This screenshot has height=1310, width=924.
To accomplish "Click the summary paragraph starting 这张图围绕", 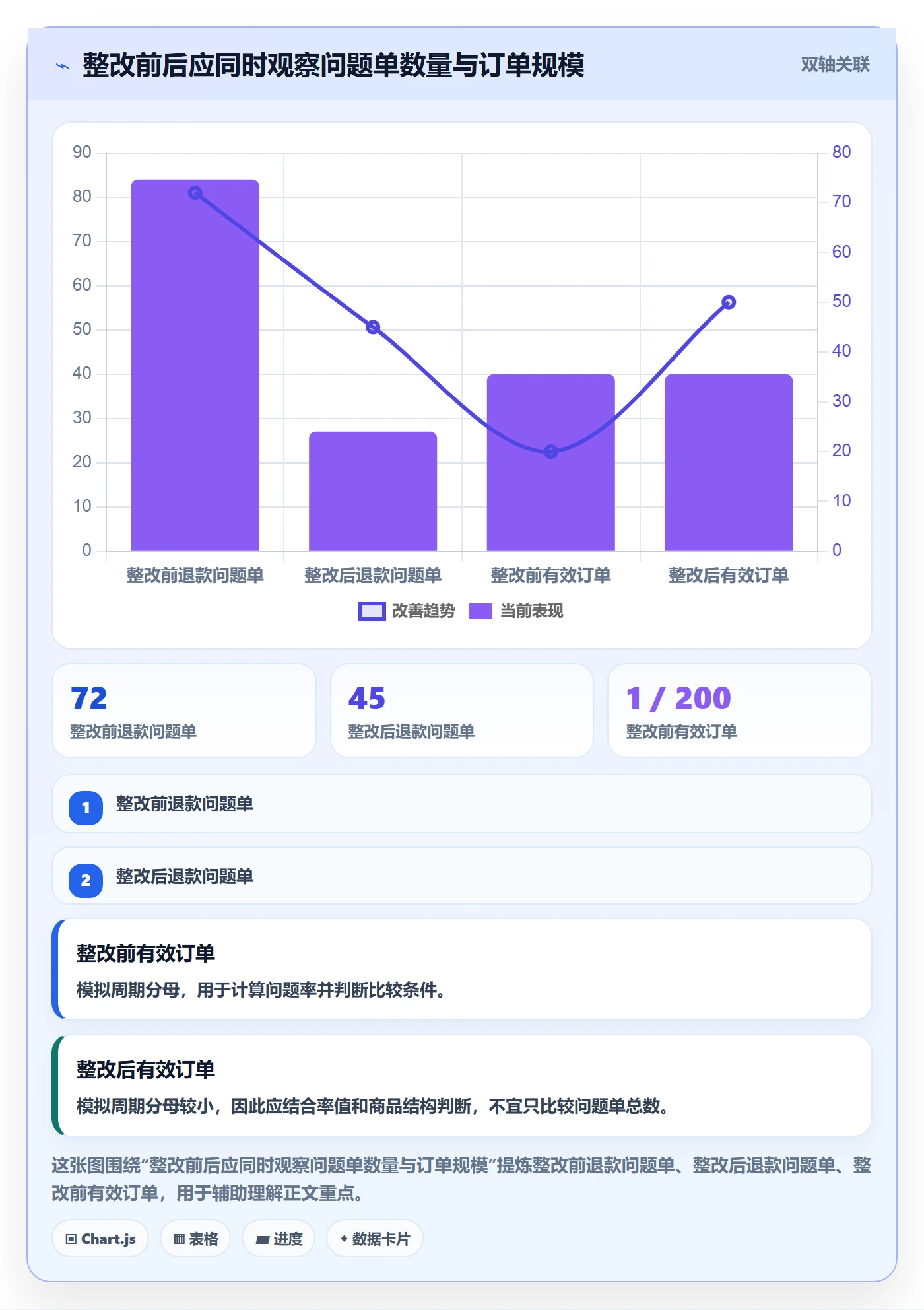I will click(461, 1179).
